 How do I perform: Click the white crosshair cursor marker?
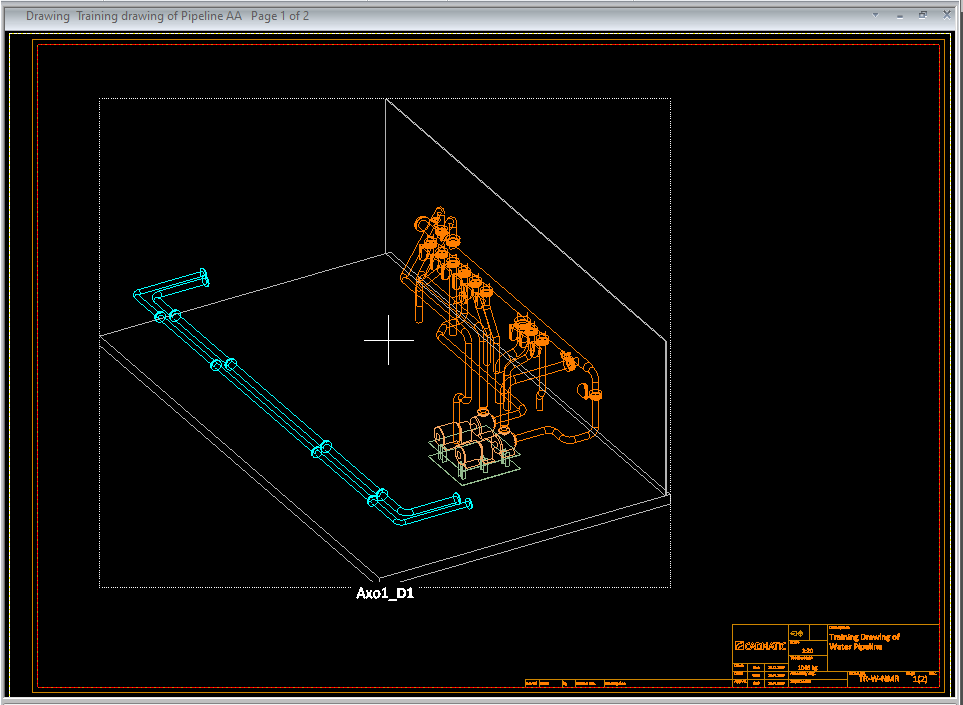coord(389,339)
